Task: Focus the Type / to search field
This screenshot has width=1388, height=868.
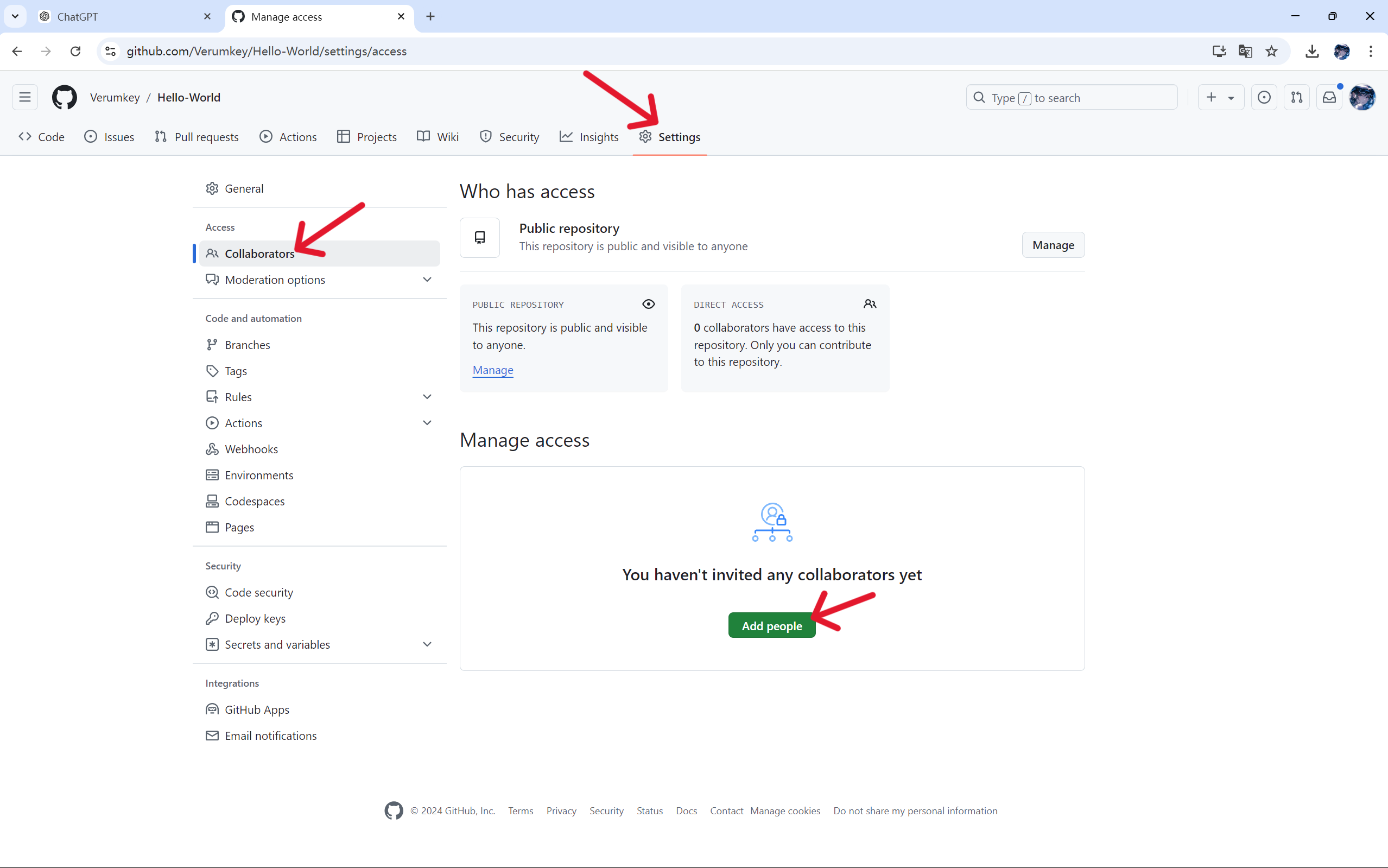Action: pyautogui.click(x=1072, y=98)
